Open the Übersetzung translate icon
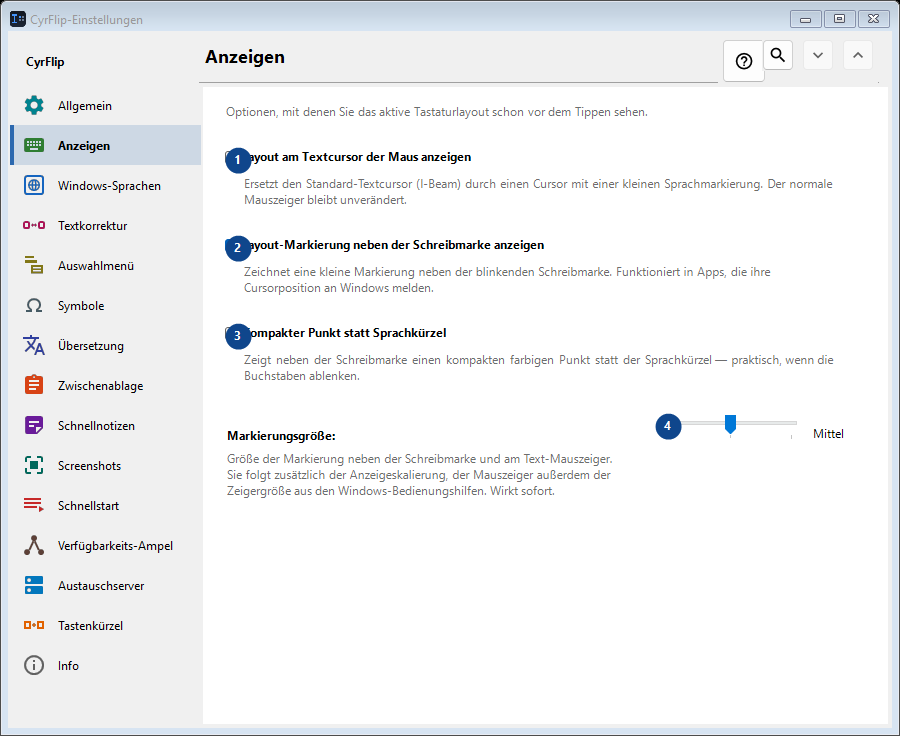This screenshot has height=736, width=900. (x=34, y=346)
